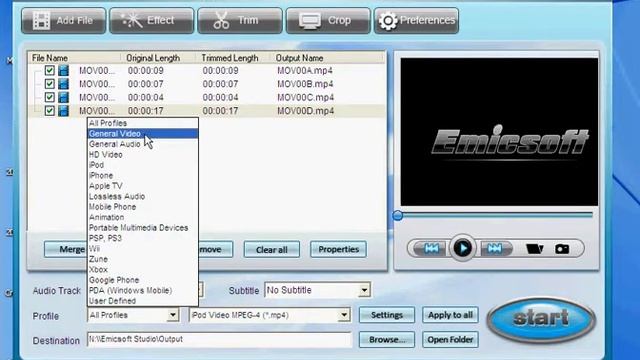Viewport: 640px width, 360px height.
Task: Select General Audio profile
Action: [x=143, y=144]
